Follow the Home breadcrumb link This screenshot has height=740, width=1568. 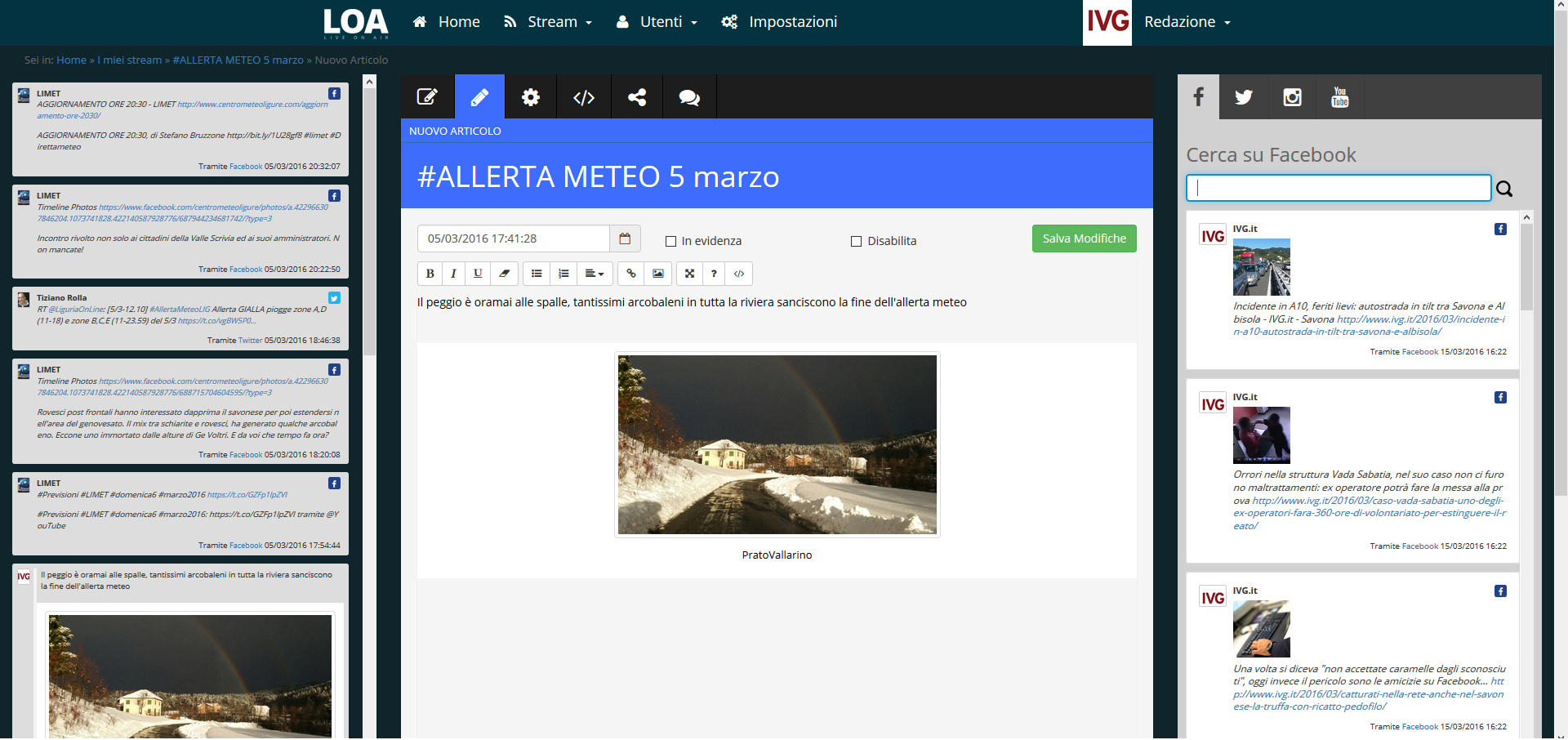click(x=71, y=60)
